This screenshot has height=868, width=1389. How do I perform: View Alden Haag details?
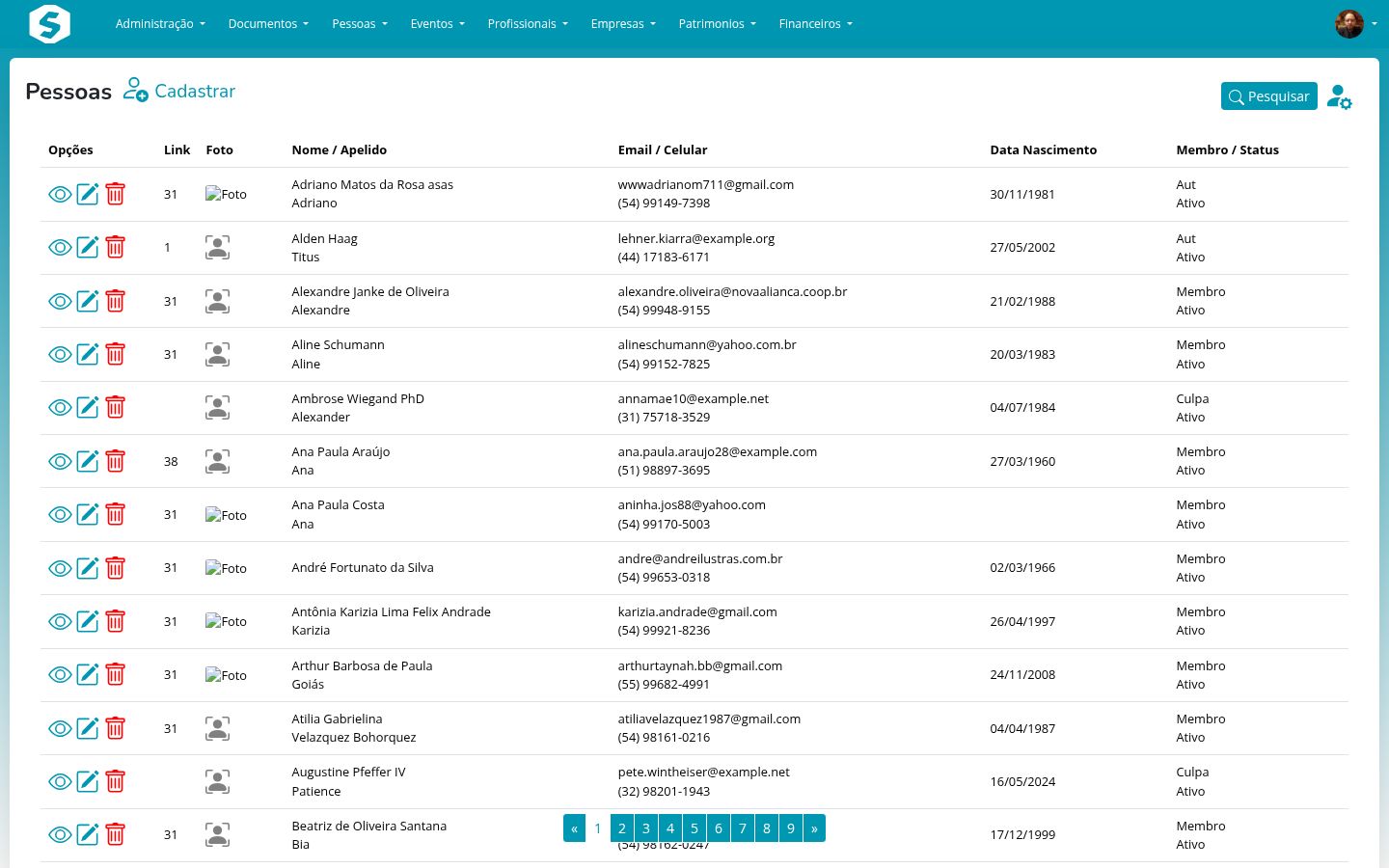pos(60,248)
